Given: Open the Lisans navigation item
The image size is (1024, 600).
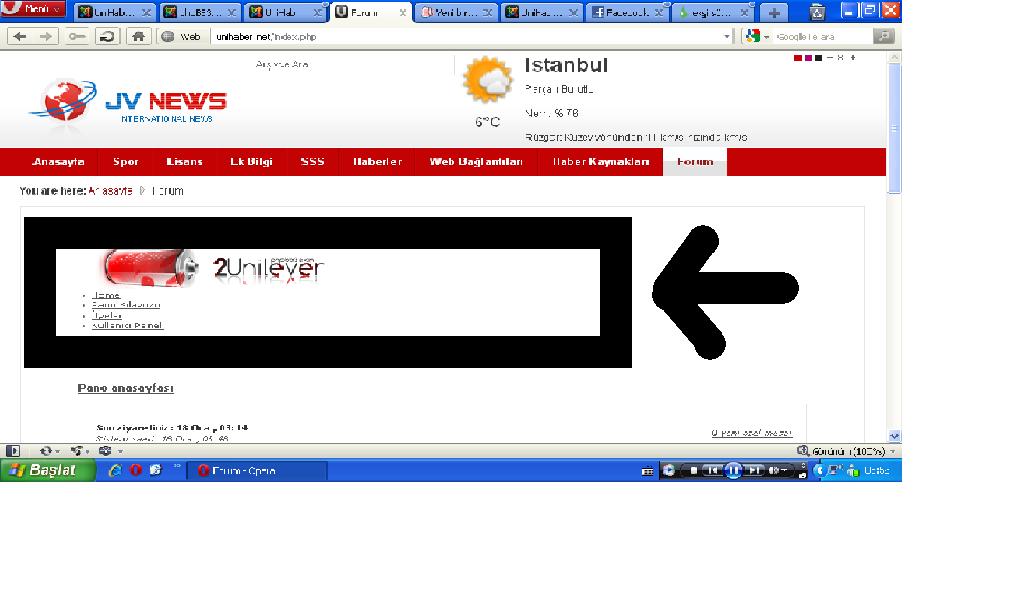Looking at the screenshot, I should pos(184,162).
